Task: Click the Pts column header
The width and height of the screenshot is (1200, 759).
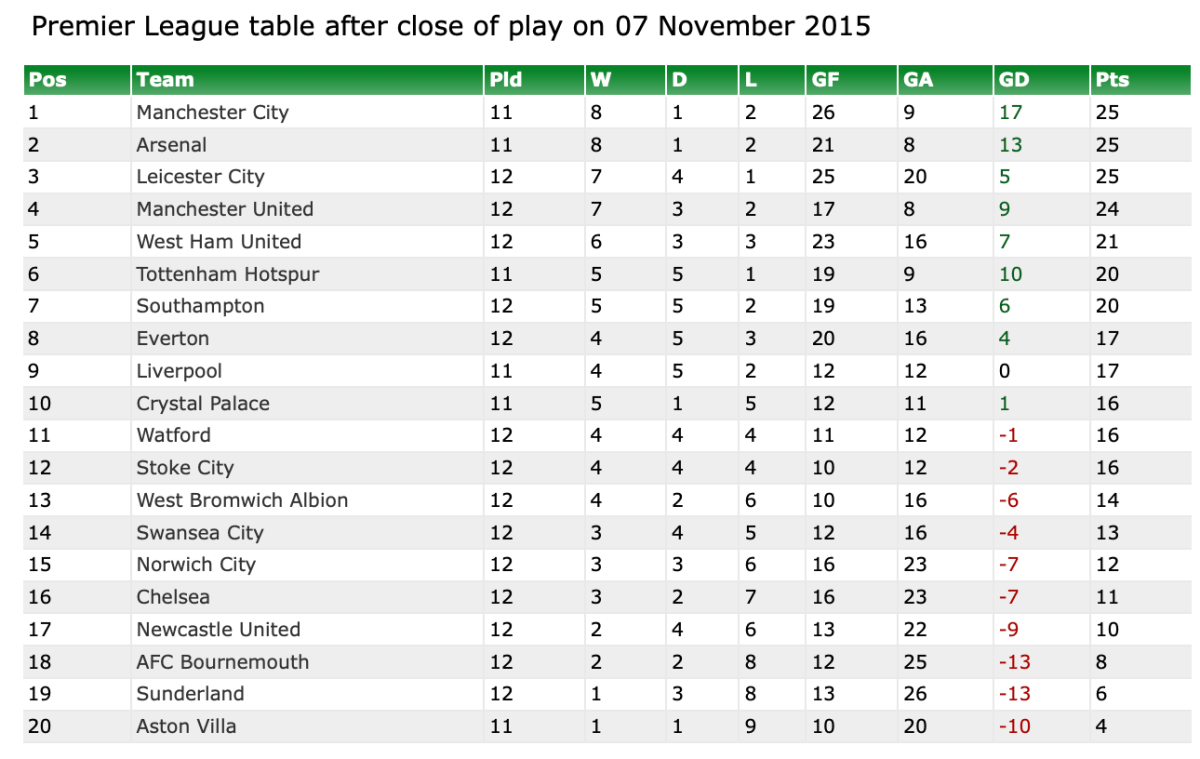Action: click(x=1112, y=80)
